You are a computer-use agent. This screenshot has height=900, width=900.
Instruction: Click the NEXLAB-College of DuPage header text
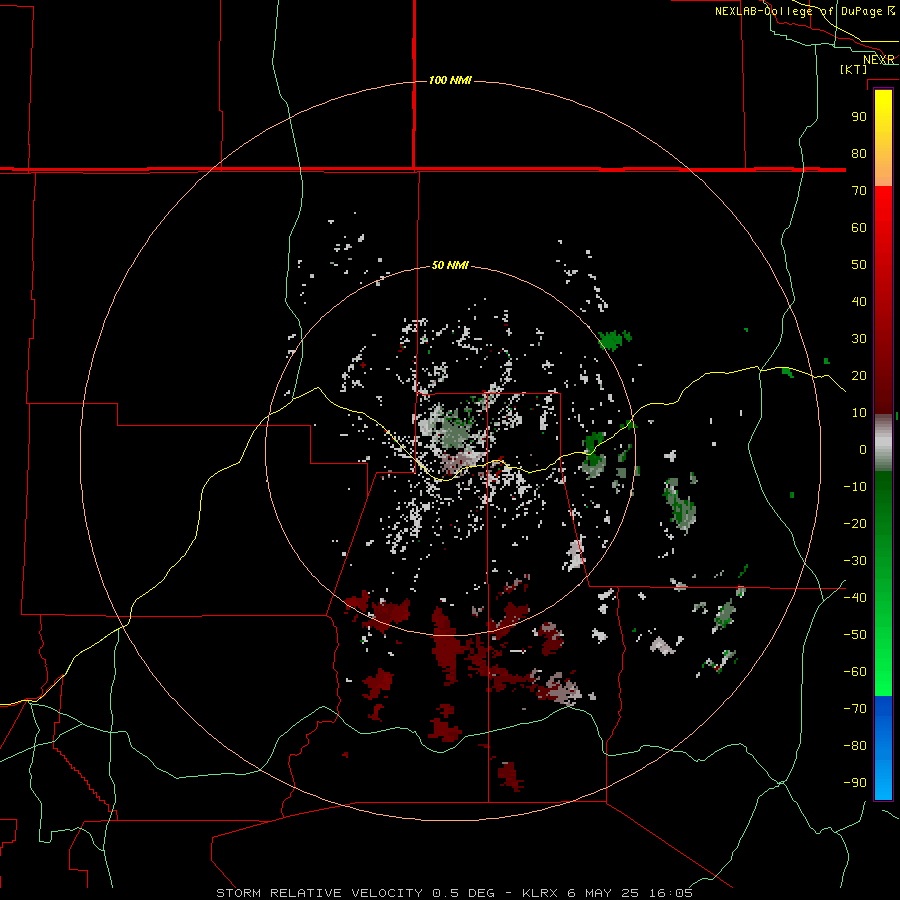tap(805, 11)
